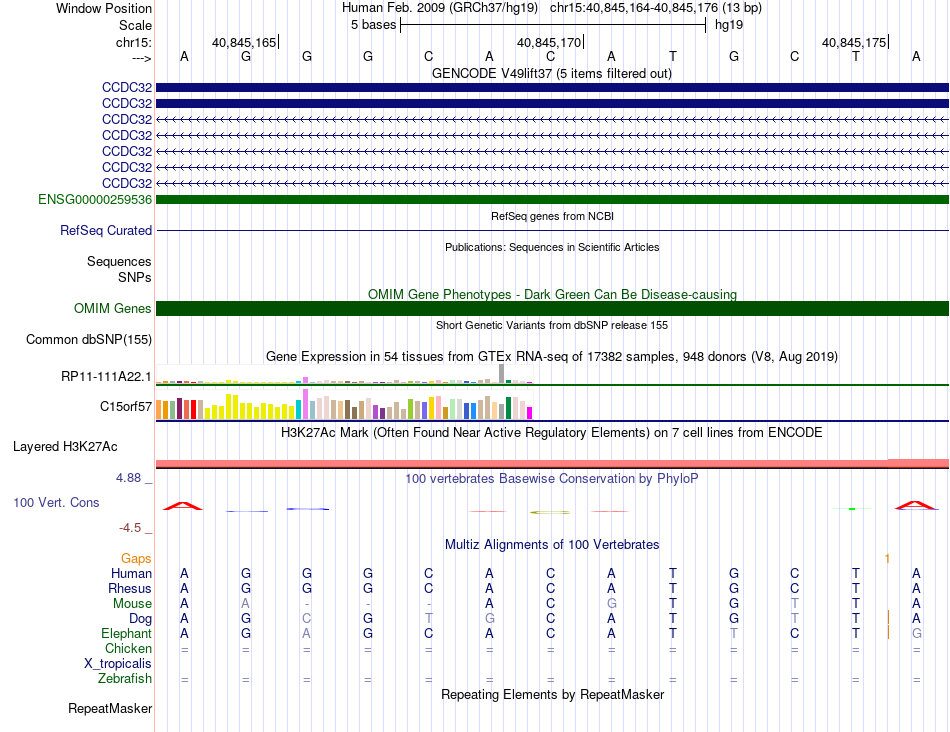
Task: Select the Zebrafish alignment row label
Action: coord(125,679)
